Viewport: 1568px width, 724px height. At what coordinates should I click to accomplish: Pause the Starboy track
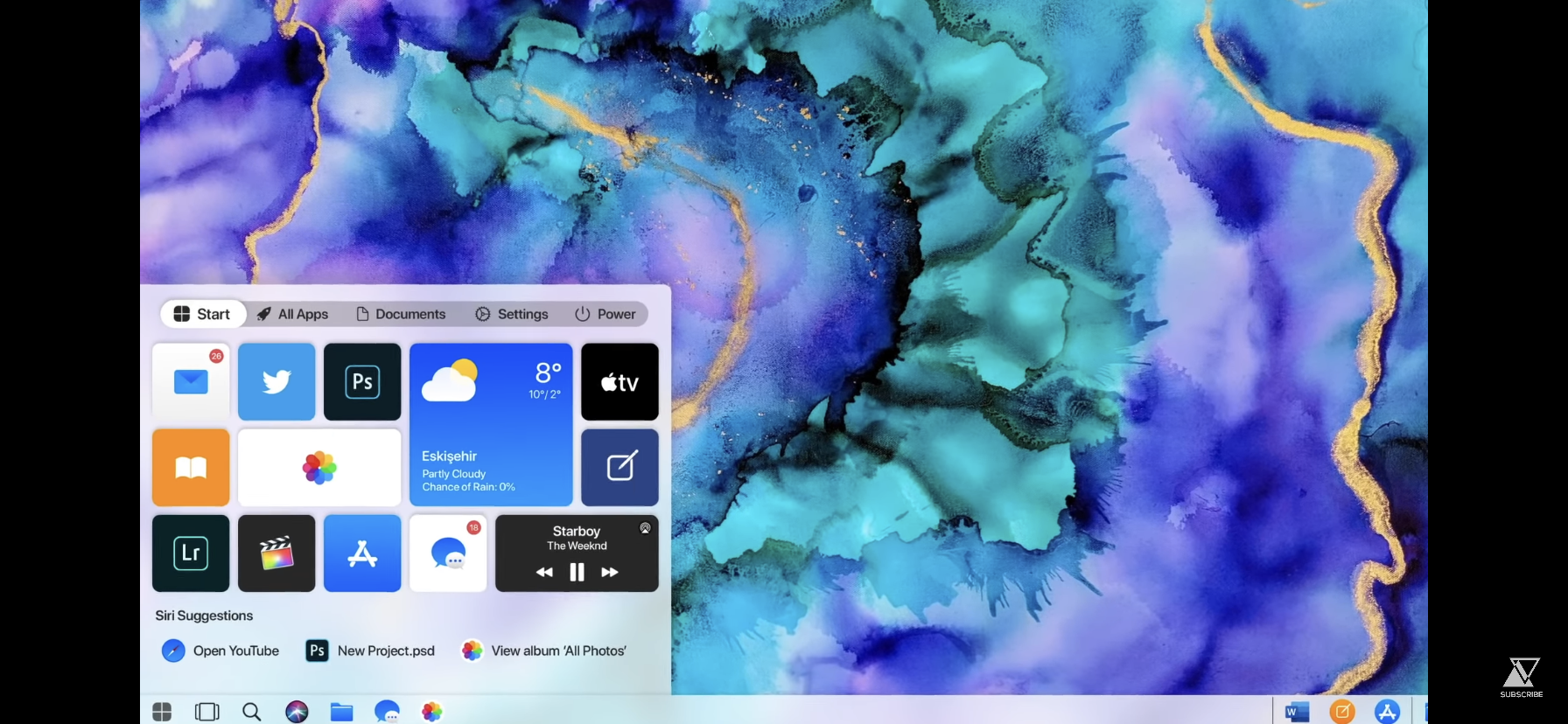pyautogui.click(x=577, y=572)
